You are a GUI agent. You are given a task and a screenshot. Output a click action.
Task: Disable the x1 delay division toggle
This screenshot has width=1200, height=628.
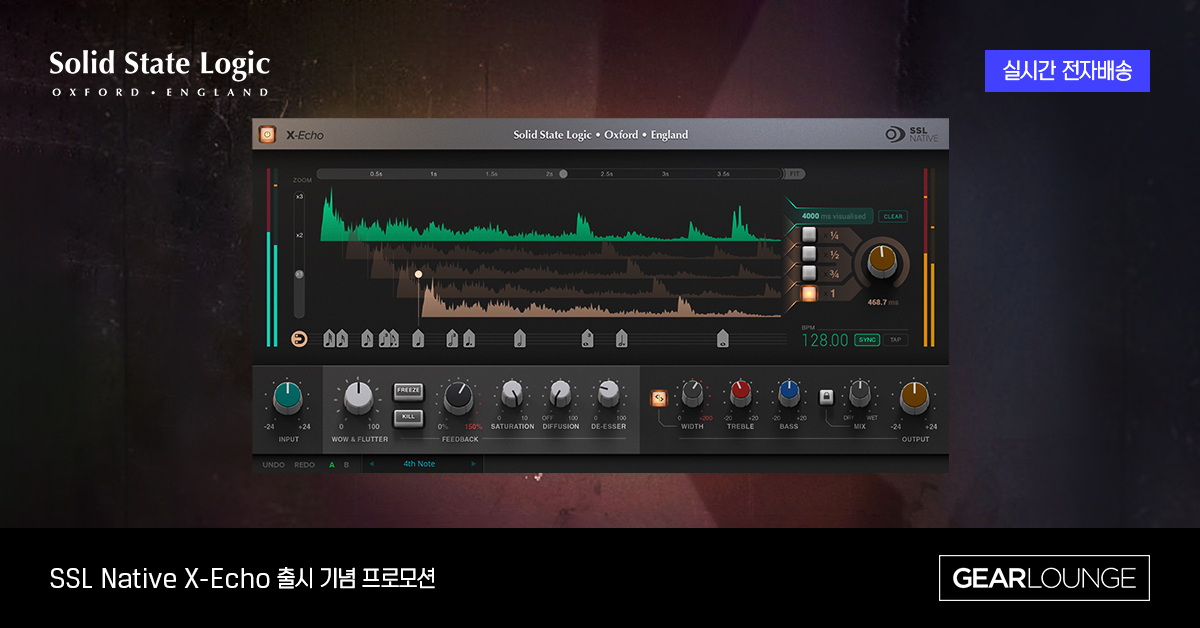[808, 292]
